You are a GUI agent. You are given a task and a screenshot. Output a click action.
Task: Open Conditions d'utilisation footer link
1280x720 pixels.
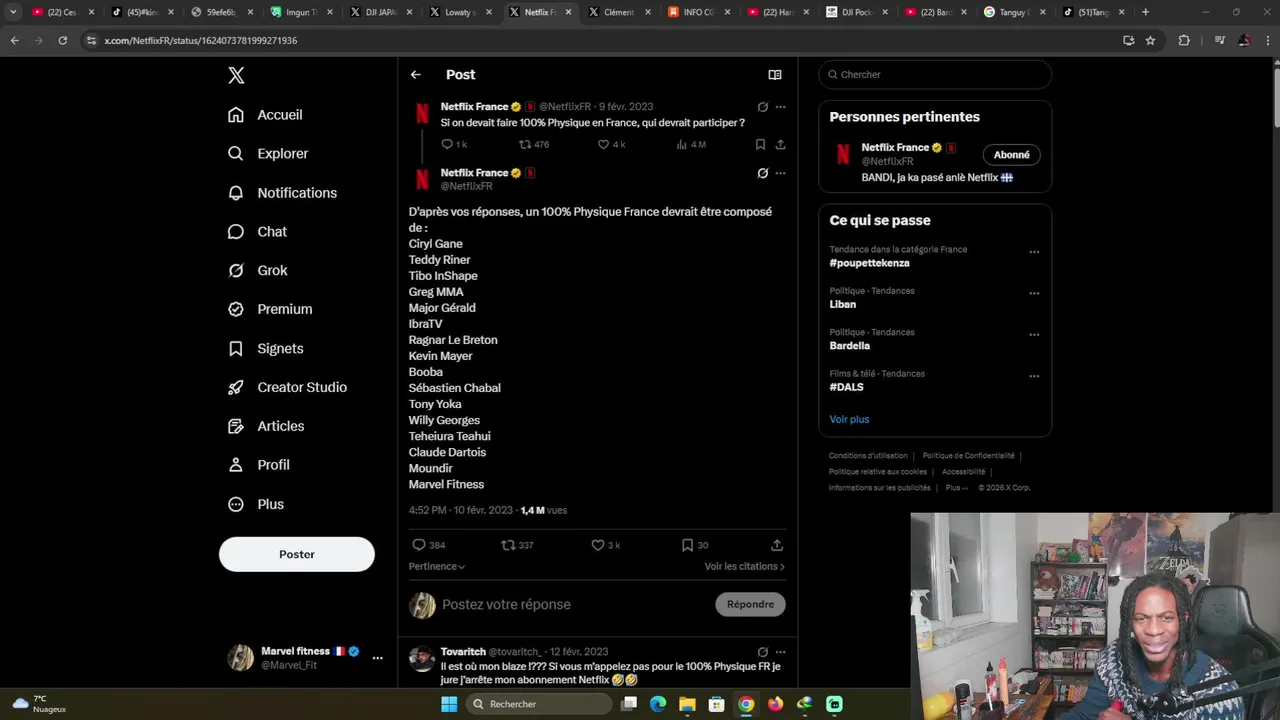pos(868,456)
